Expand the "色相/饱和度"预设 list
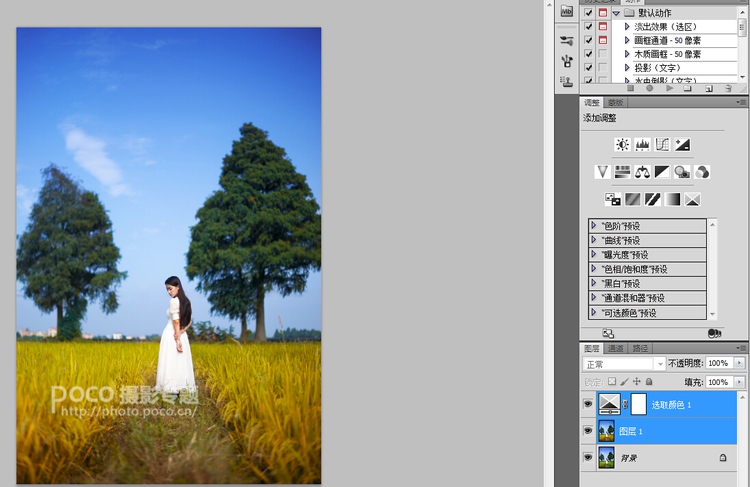Viewport: 750px width, 487px height. [594, 269]
